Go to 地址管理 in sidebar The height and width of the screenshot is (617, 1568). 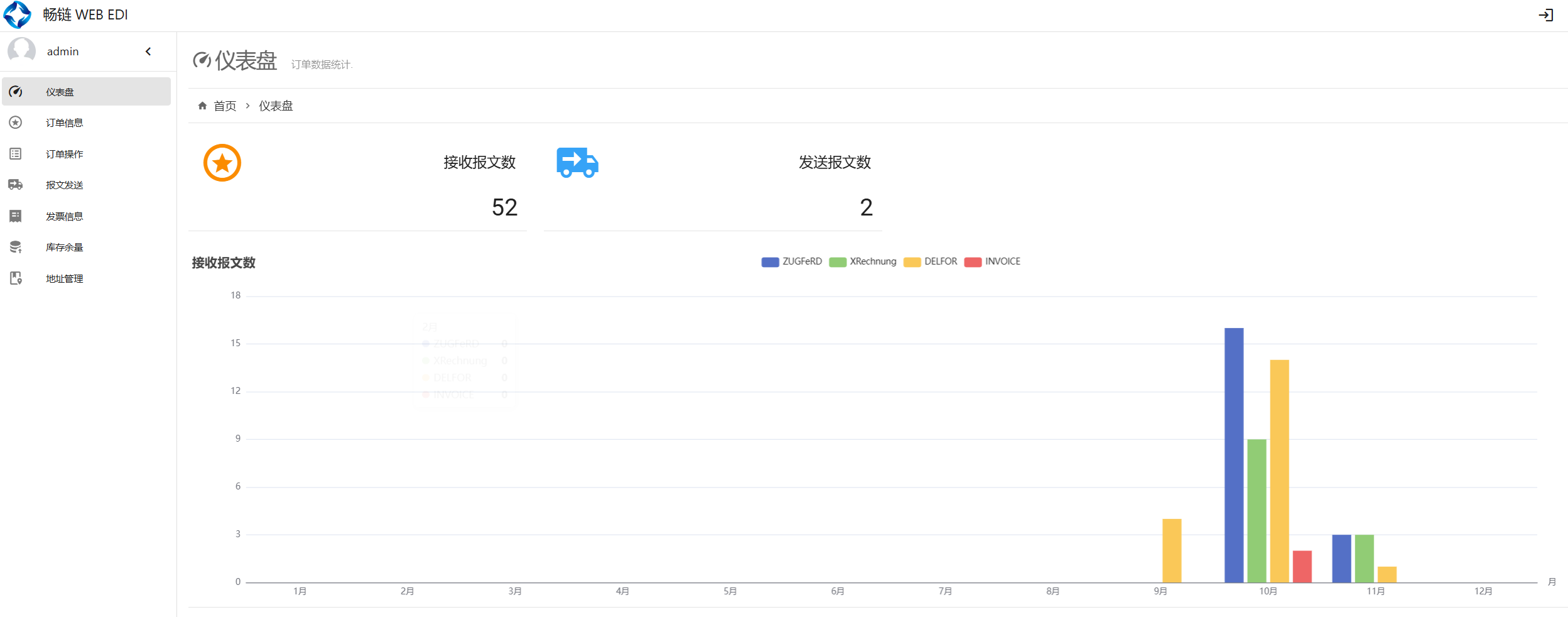point(64,278)
